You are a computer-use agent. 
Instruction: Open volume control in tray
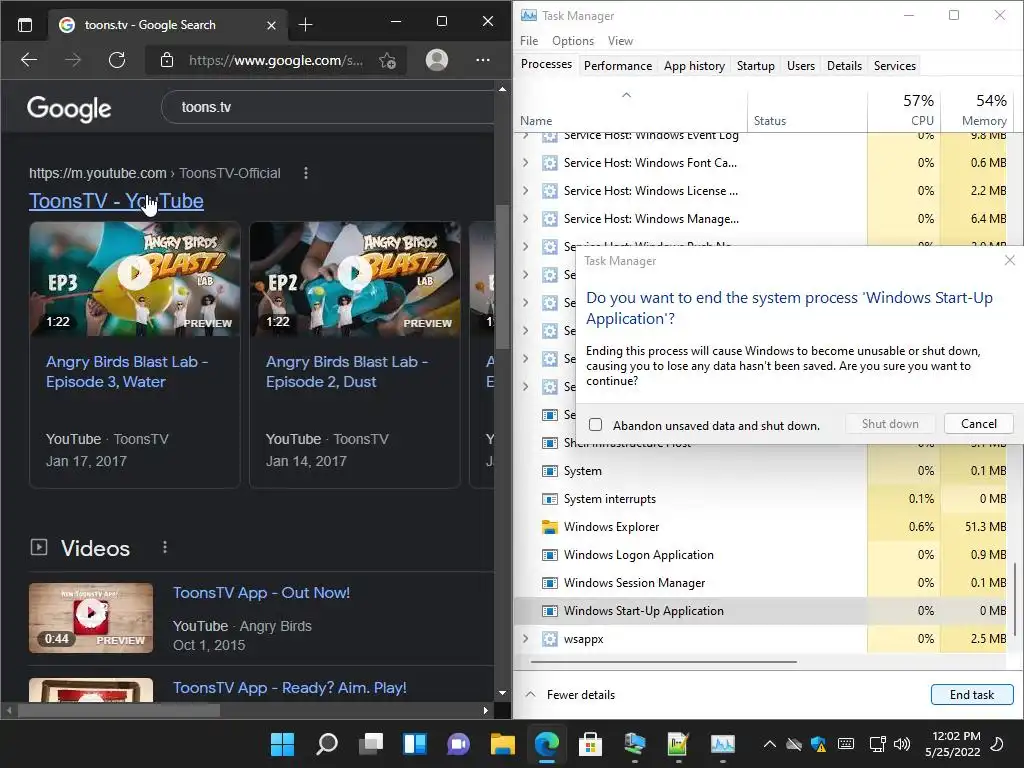pos(902,744)
